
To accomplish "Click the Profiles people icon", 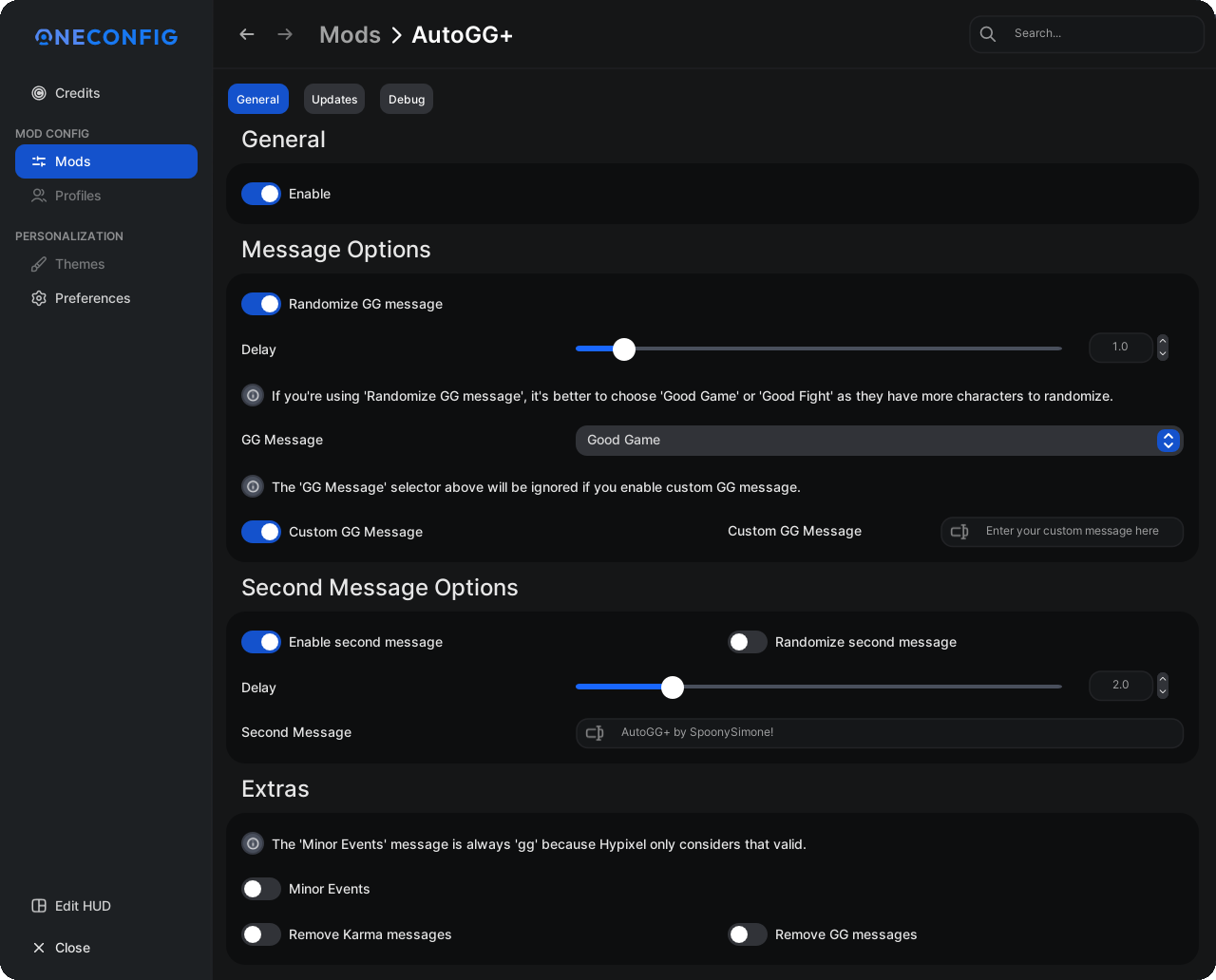I will [x=39, y=196].
